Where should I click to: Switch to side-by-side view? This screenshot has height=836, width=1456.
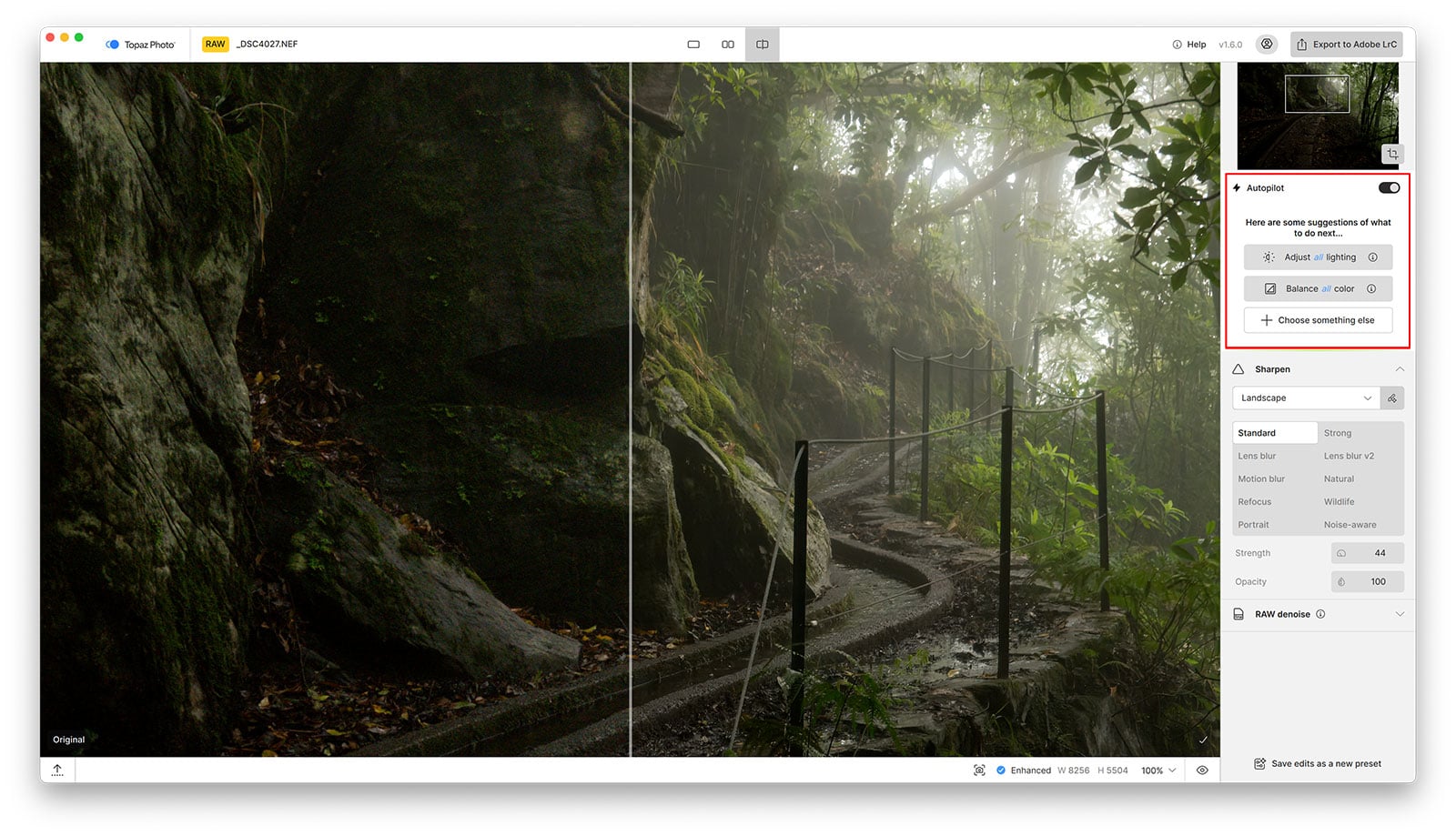pos(728,44)
